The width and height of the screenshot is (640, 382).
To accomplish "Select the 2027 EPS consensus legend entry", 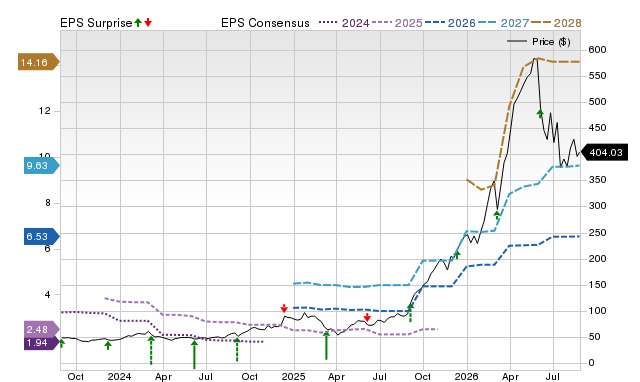I will [x=503, y=23].
